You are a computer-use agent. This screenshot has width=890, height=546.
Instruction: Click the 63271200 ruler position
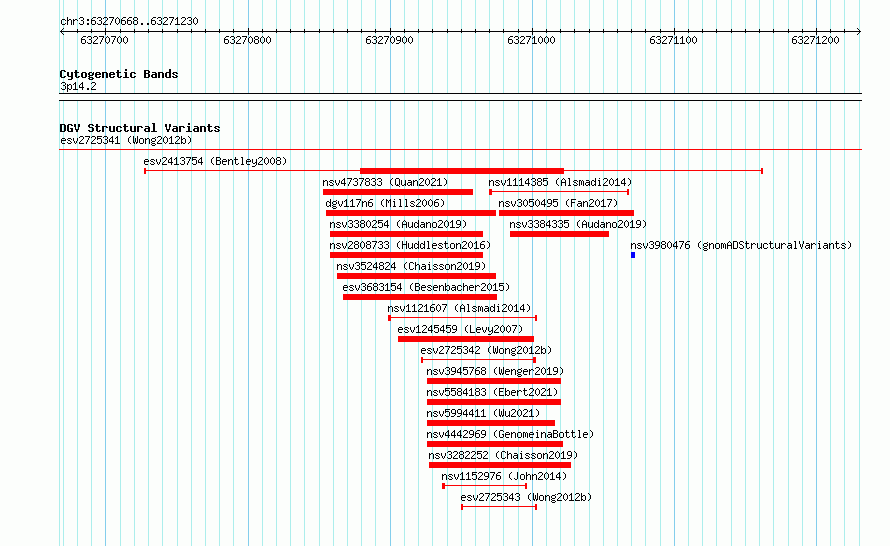(815, 40)
